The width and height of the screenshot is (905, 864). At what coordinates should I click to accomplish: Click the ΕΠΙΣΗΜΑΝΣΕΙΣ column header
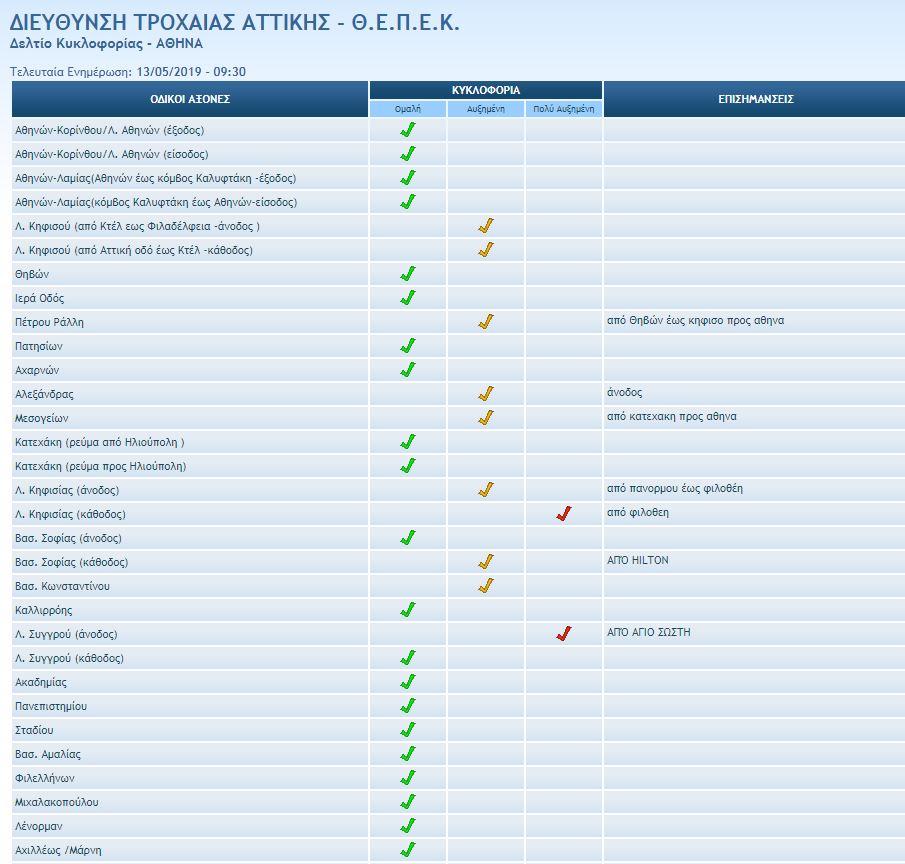pos(755,99)
